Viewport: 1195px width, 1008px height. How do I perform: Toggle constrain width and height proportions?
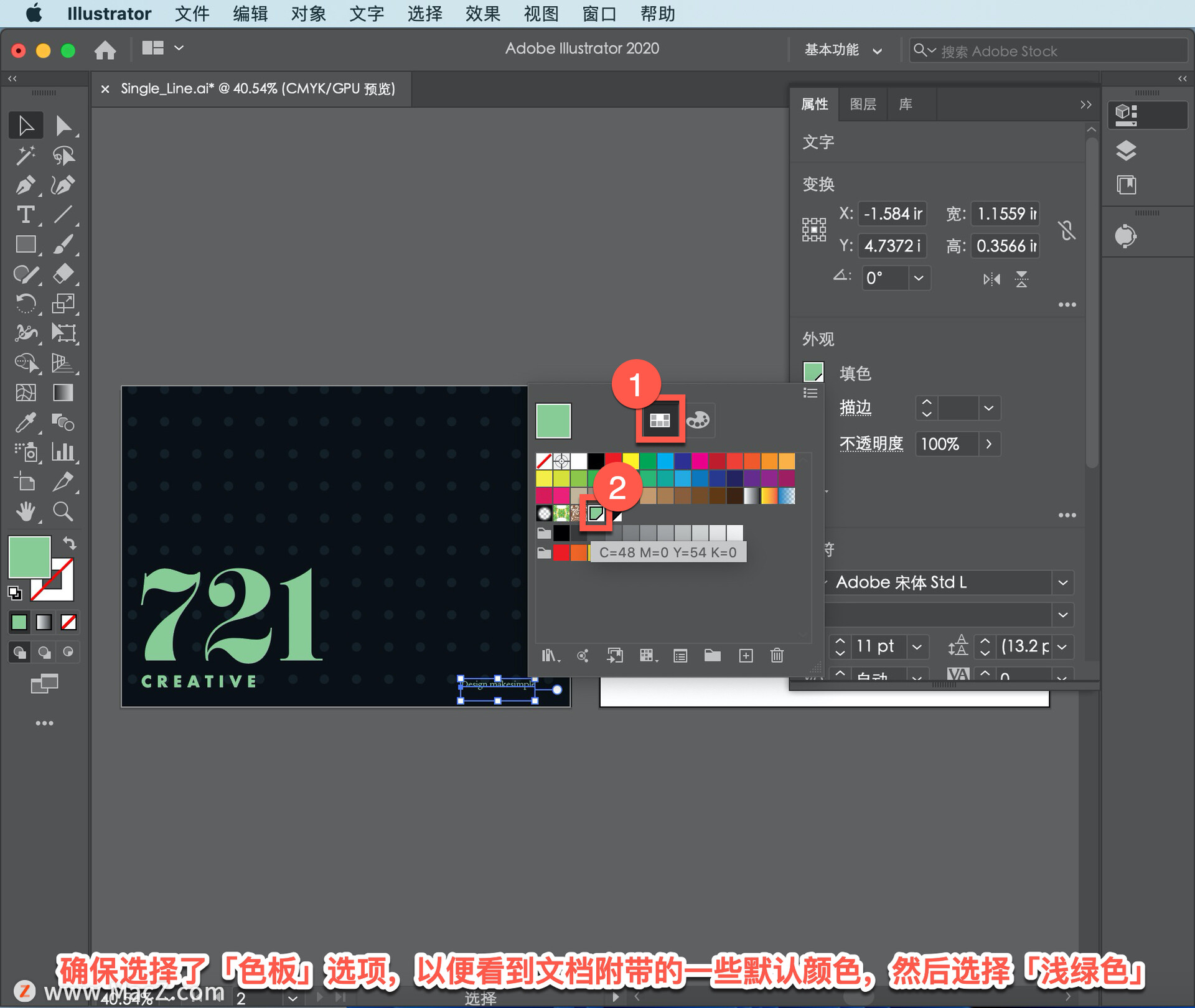[x=1067, y=230]
